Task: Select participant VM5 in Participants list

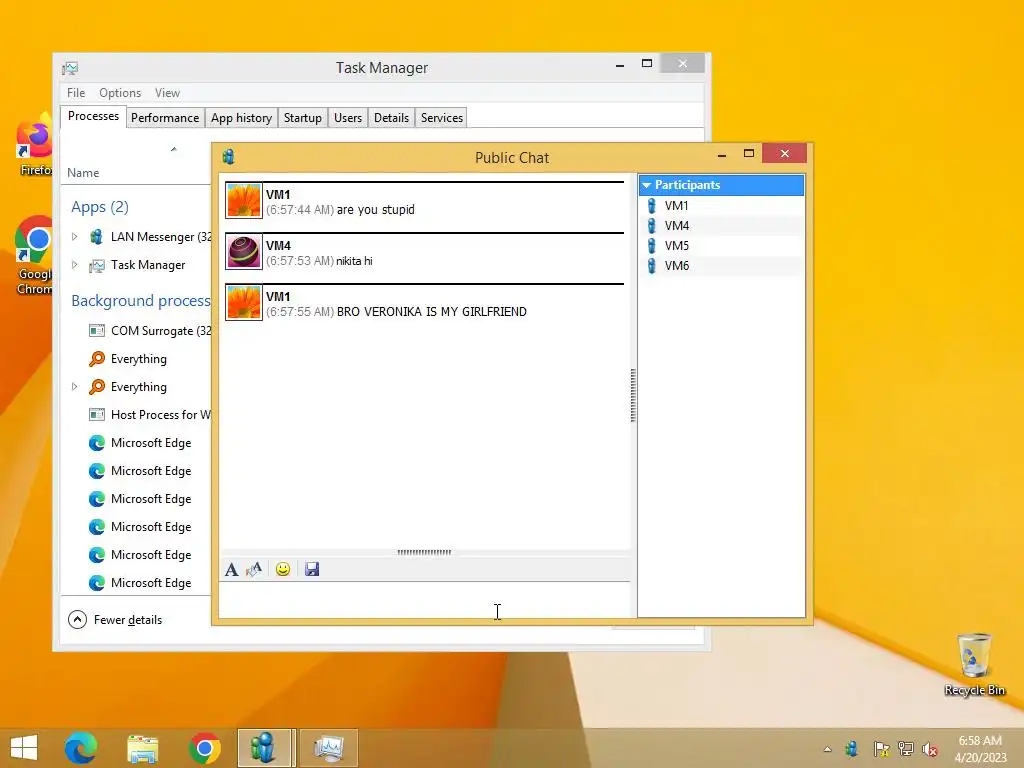Action: (x=721, y=246)
